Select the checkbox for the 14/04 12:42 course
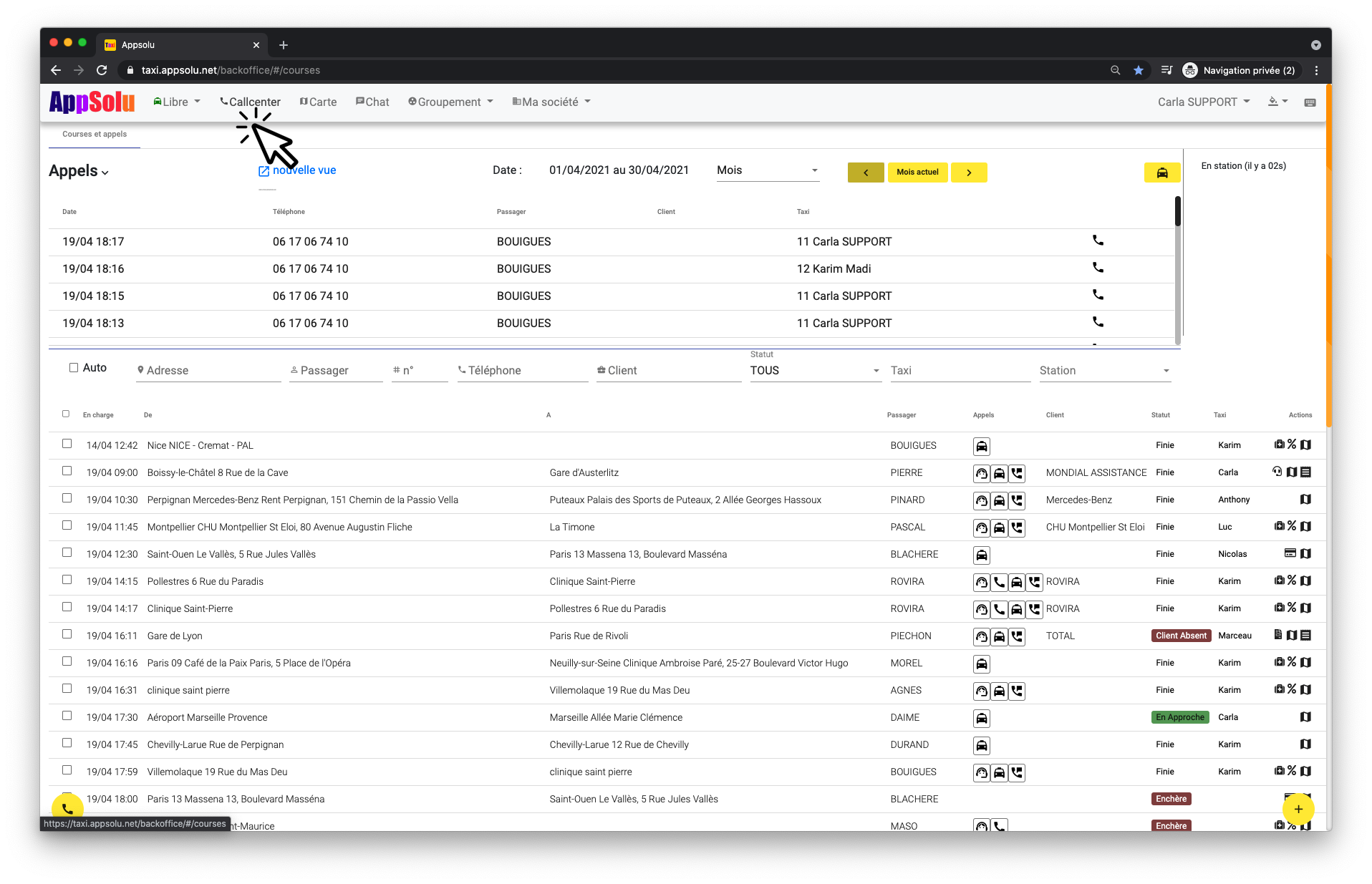This screenshot has height=884, width=1372. (67, 444)
